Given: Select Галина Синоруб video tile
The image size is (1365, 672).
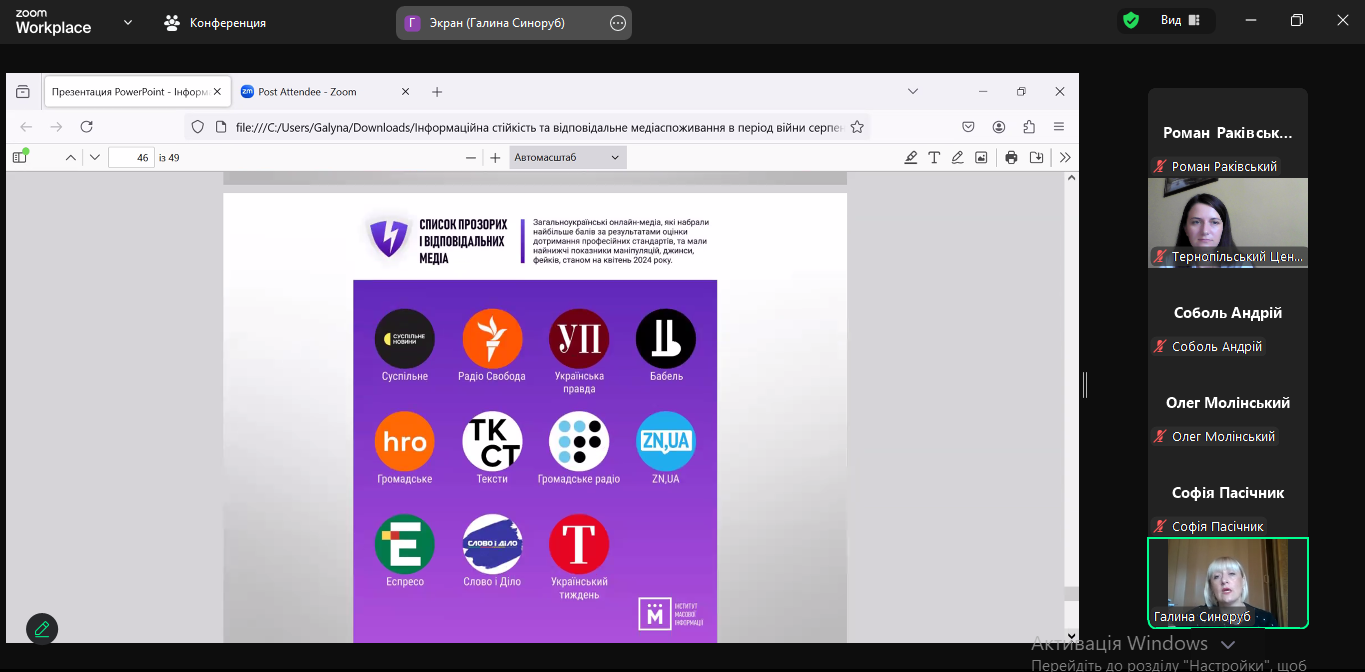Looking at the screenshot, I should click(x=1228, y=583).
